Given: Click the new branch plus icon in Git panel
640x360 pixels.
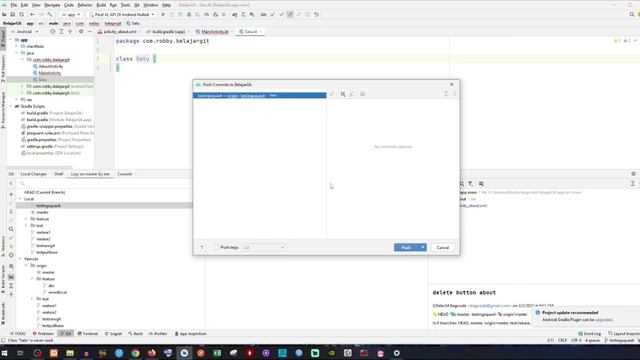Looking at the screenshot, I should (x=11, y=194).
